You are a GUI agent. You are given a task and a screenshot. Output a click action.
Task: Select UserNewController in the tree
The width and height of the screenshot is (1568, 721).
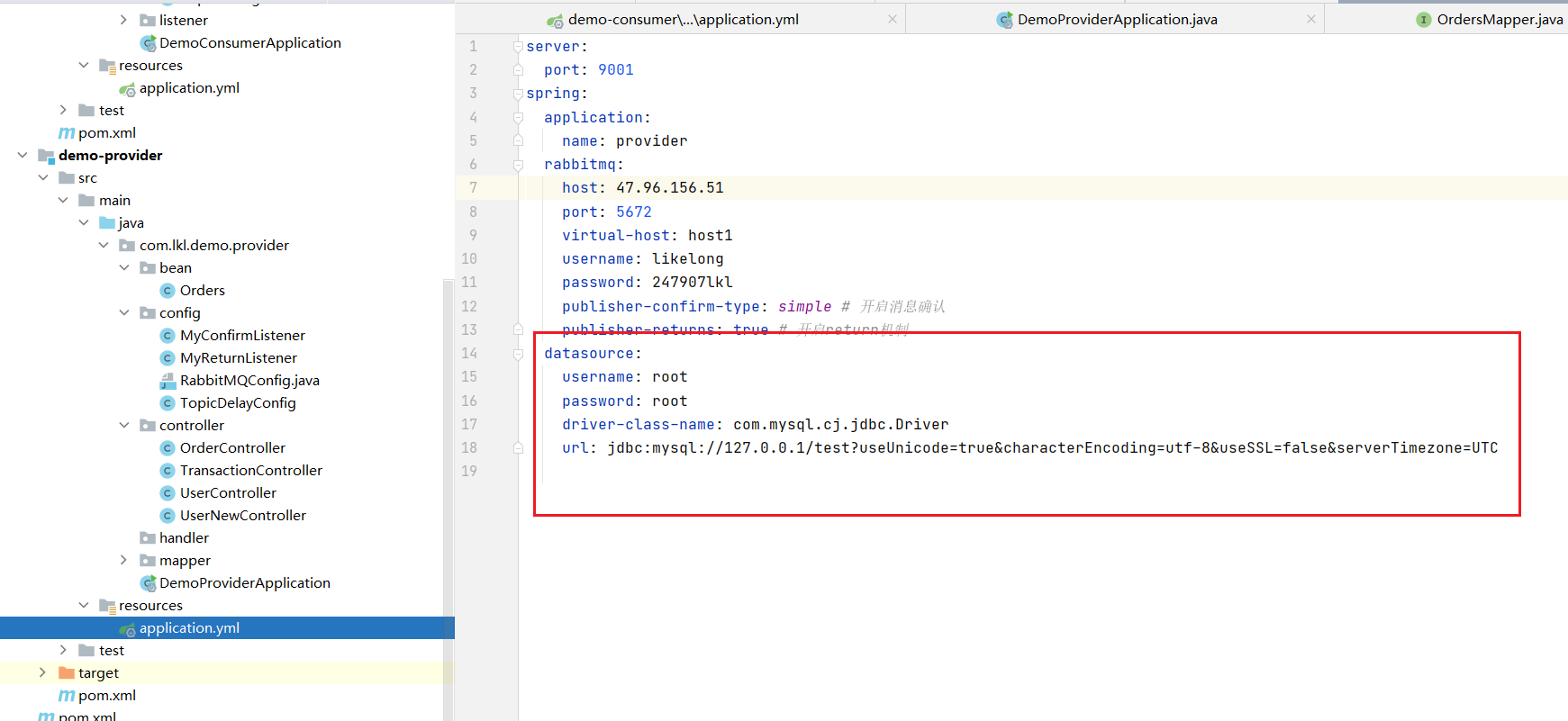243,516
